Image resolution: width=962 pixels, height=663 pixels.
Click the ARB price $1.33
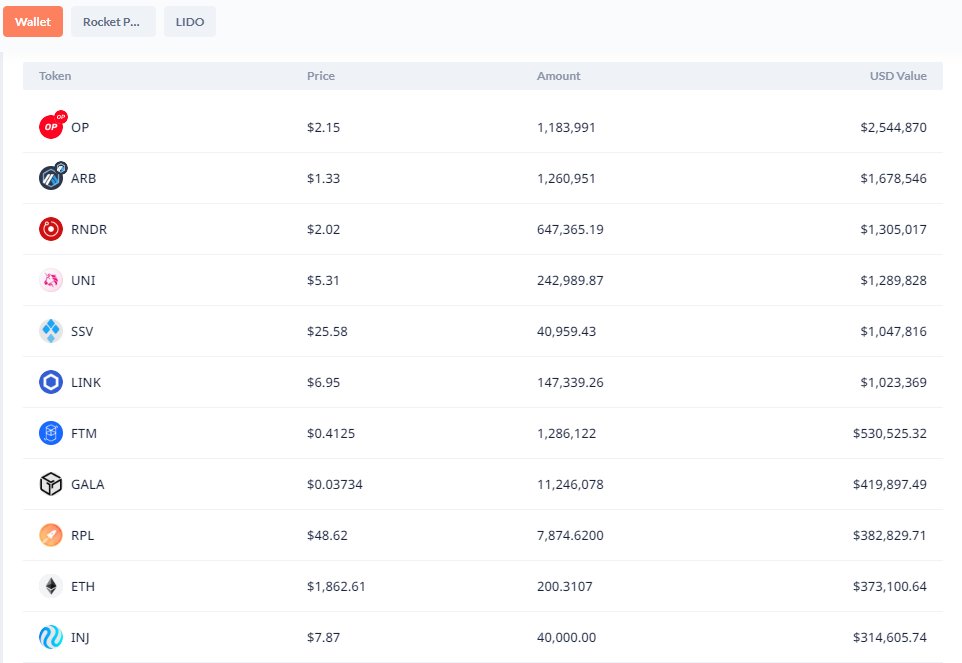click(323, 178)
